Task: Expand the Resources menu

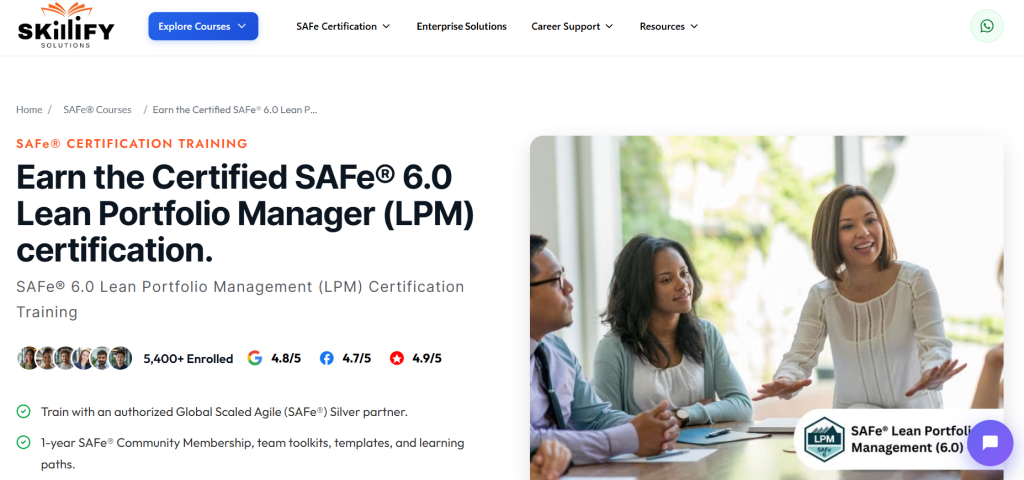Action: click(x=669, y=26)
